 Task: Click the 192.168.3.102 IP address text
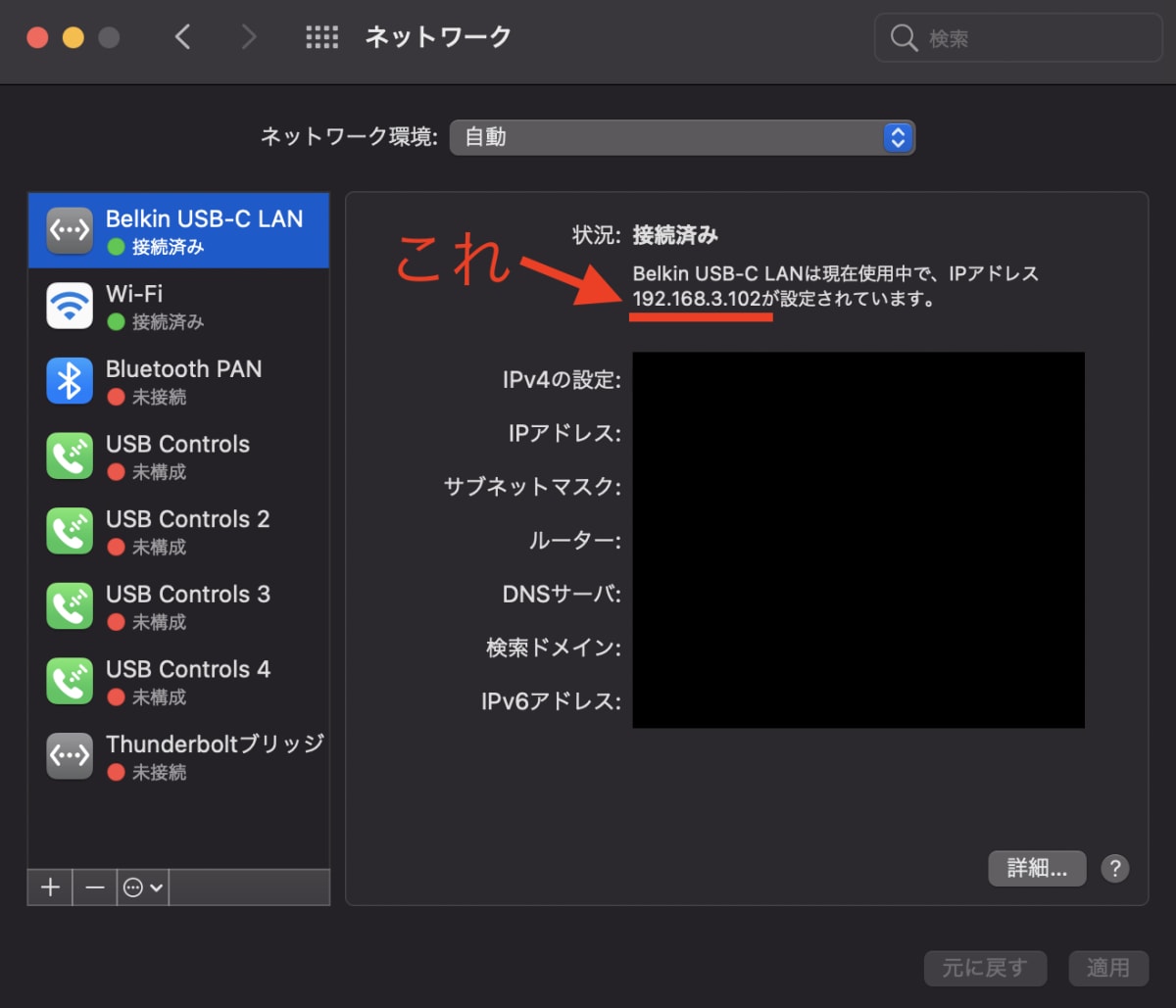697,300
